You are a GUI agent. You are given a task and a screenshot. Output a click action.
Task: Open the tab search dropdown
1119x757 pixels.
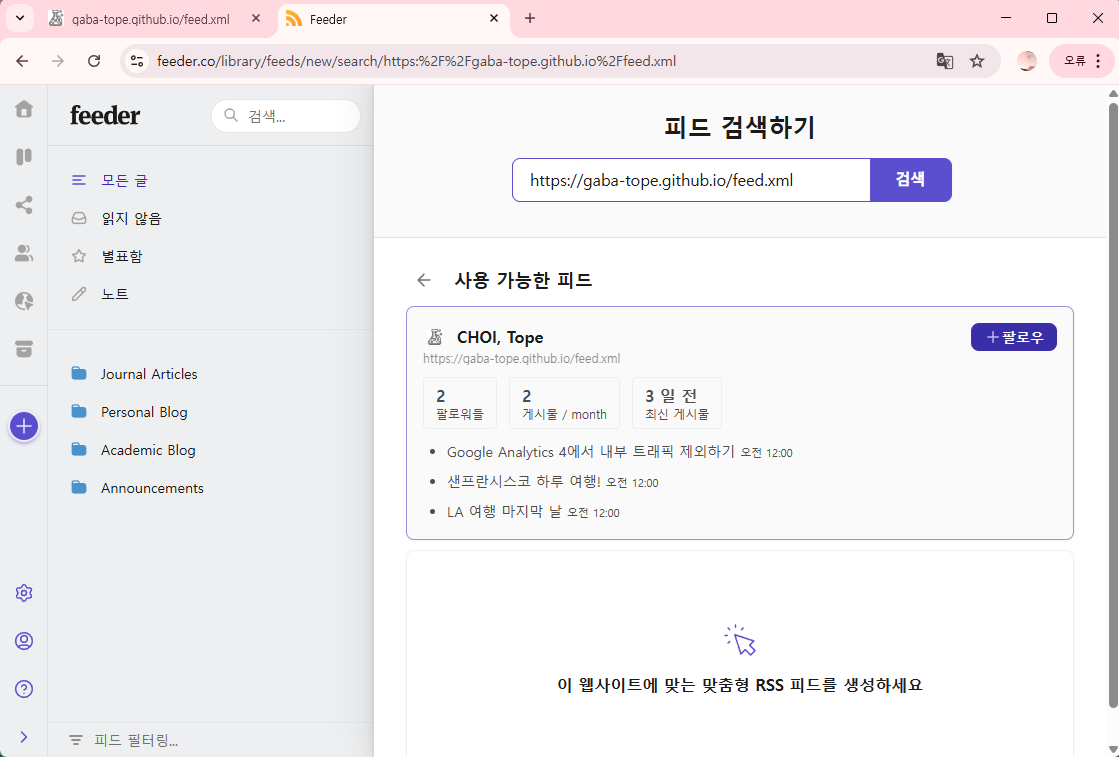[x=20, y=19]
